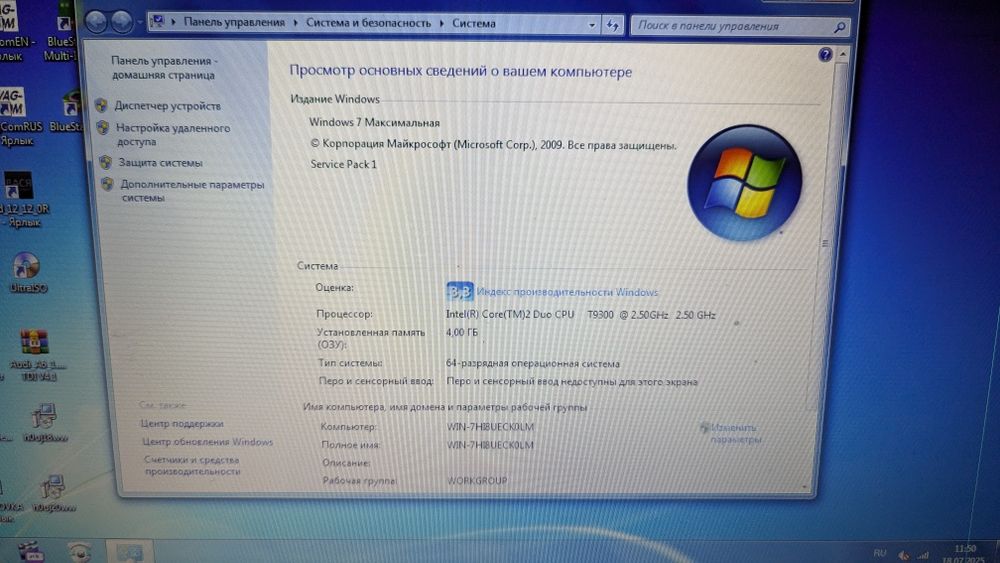Click the RU language indicator in the taskbar

(879, 552)
